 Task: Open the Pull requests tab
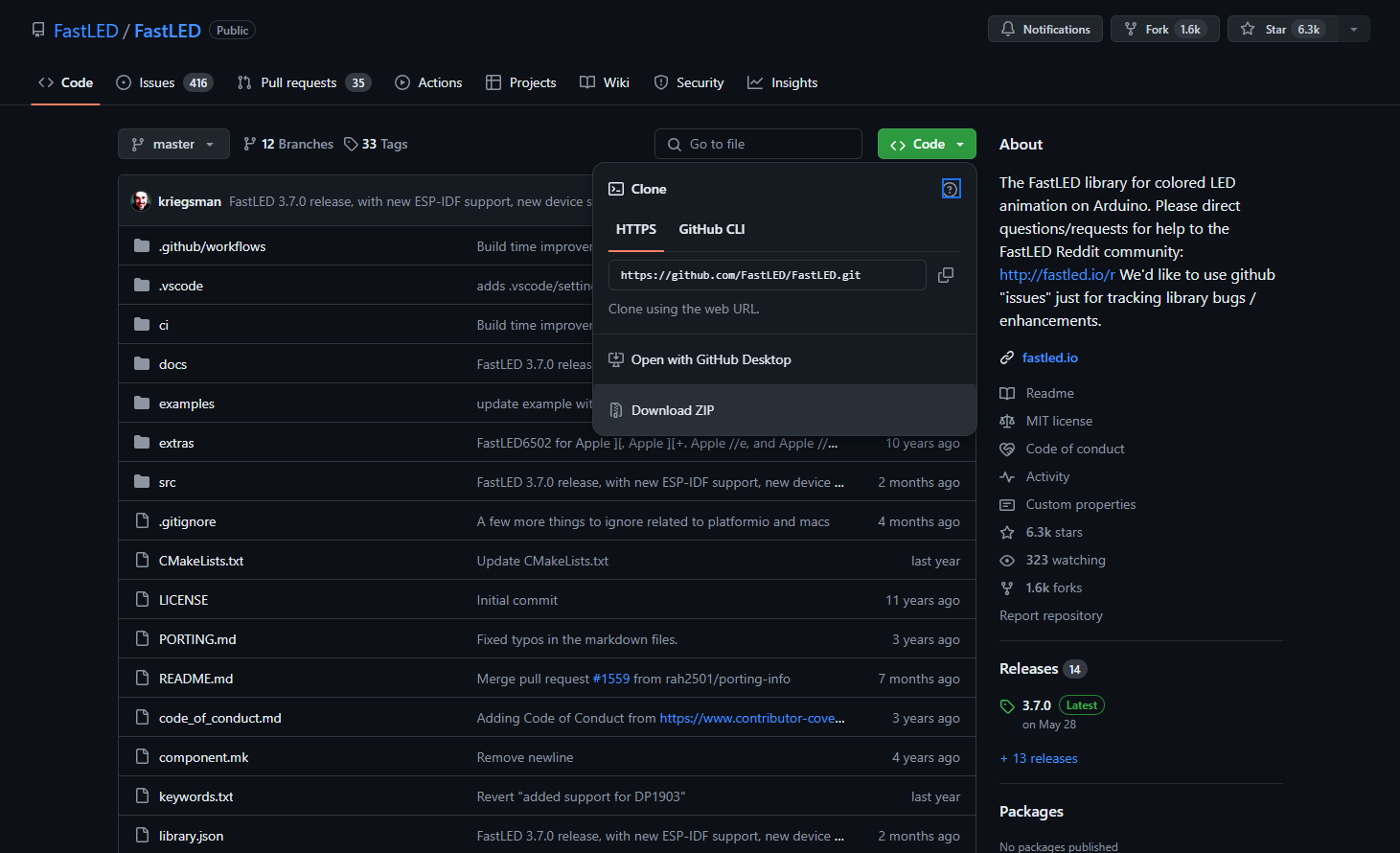click(304, 82)
